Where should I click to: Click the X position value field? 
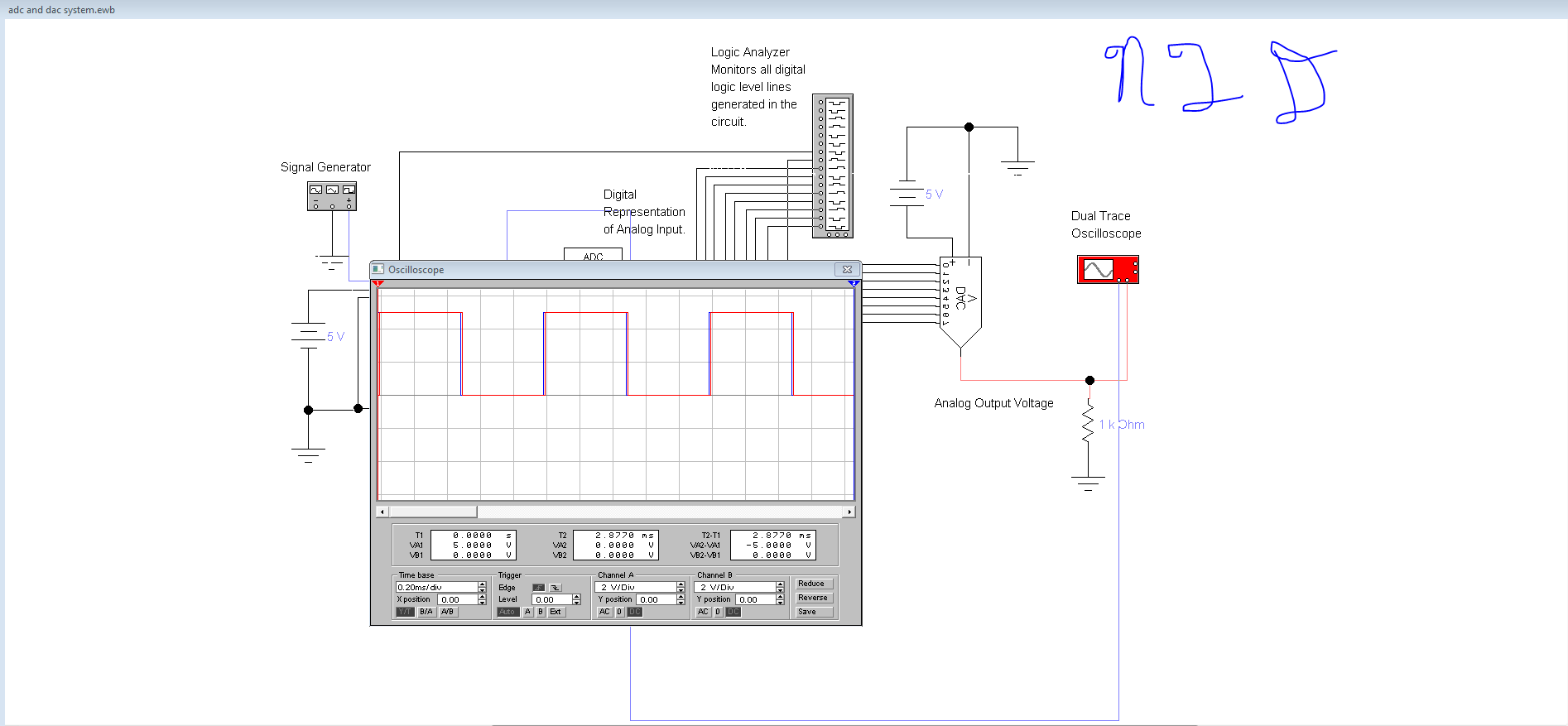[x=458, y=599]
